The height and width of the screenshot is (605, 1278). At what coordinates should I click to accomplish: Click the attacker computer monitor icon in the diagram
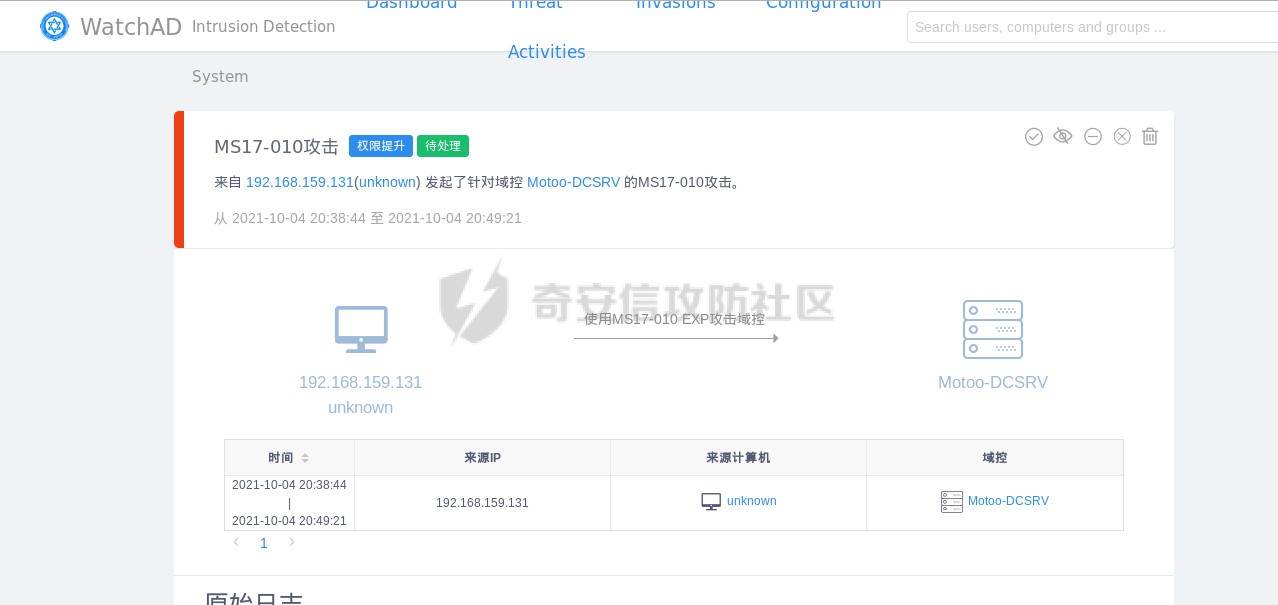click(x=360, y=329)
